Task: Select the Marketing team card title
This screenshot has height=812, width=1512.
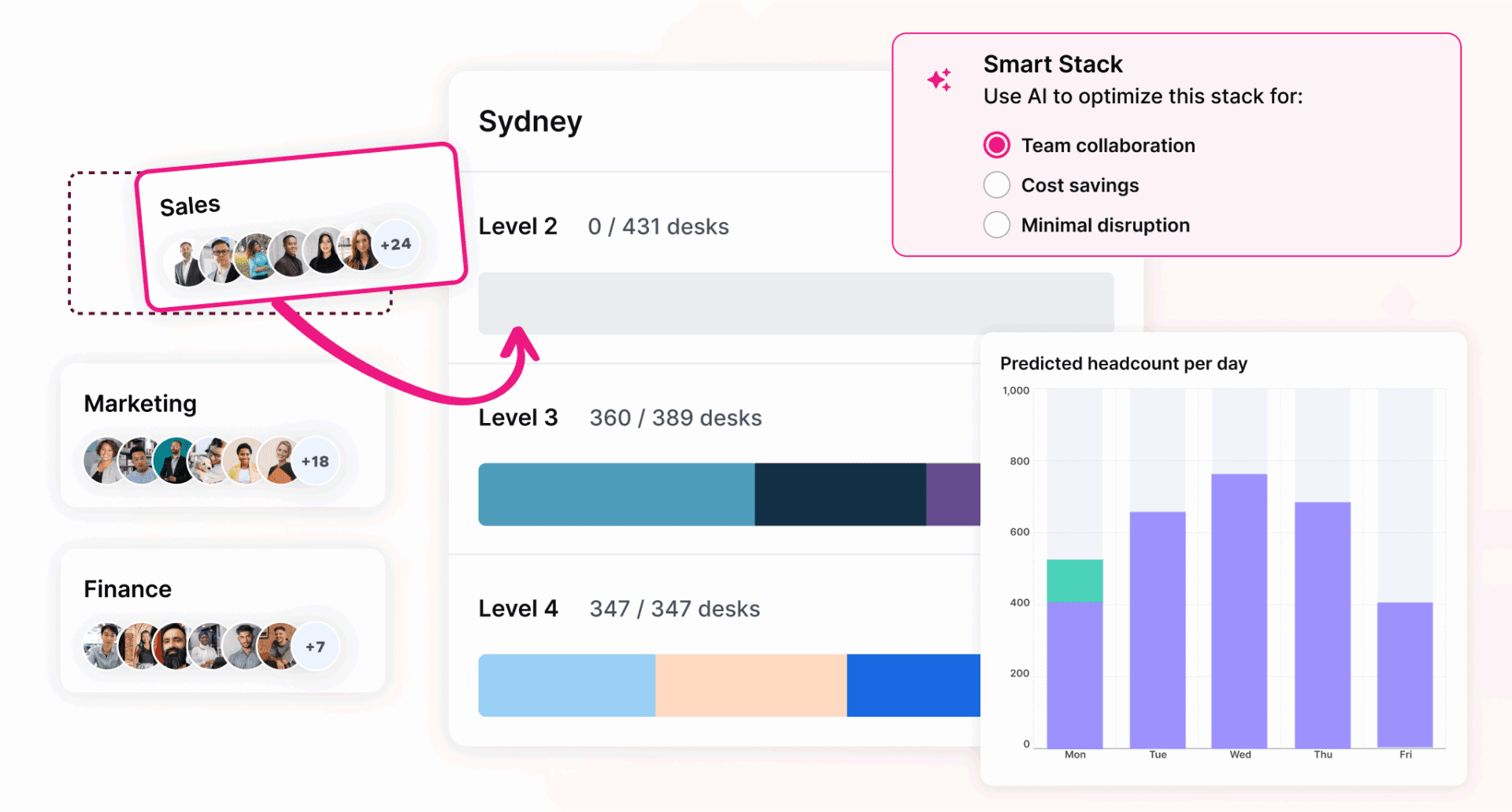Action: point(140,403)
